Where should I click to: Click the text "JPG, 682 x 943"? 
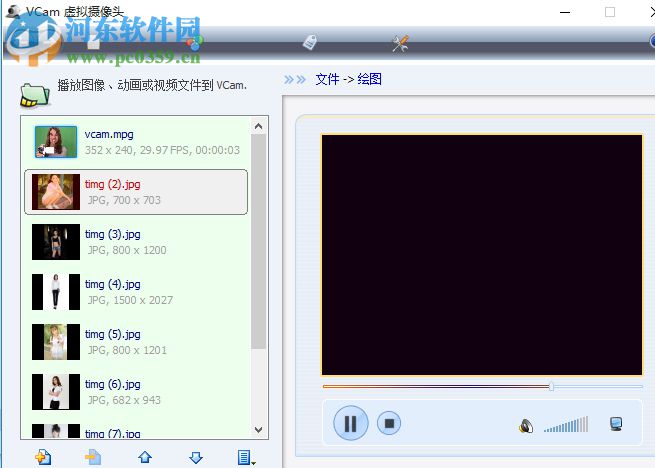124,400
